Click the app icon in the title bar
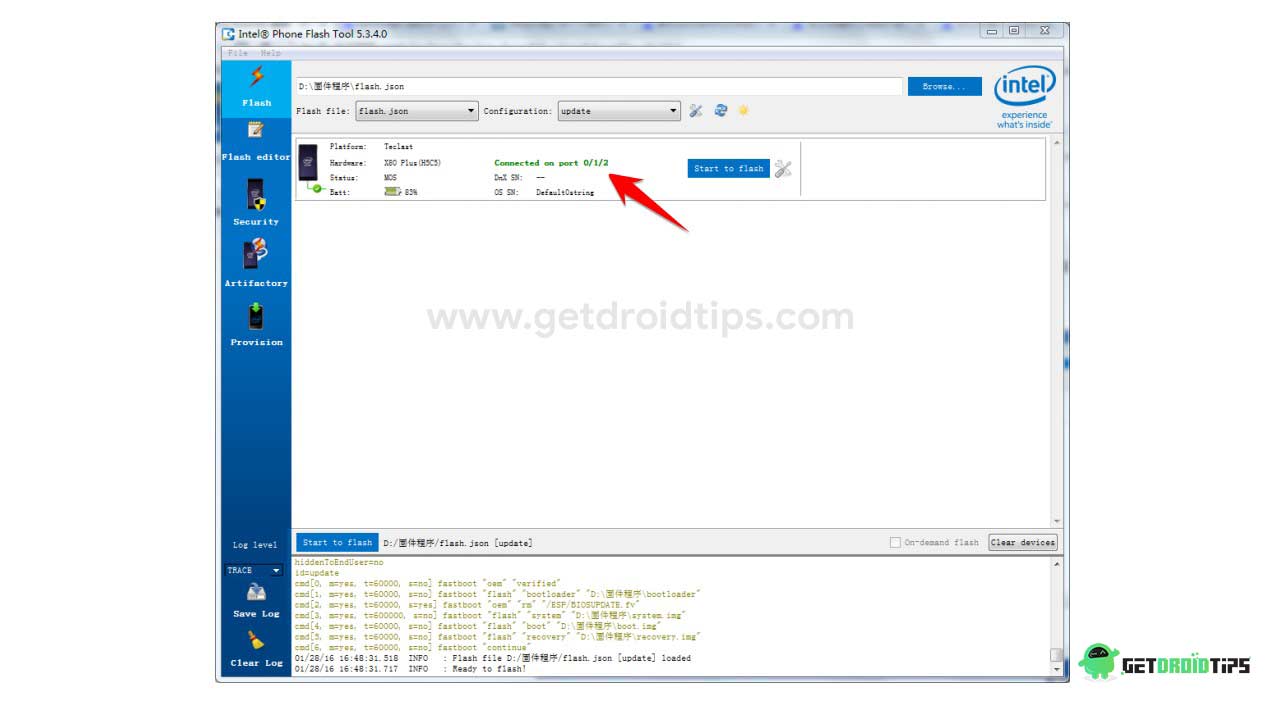 click(229, 34)
